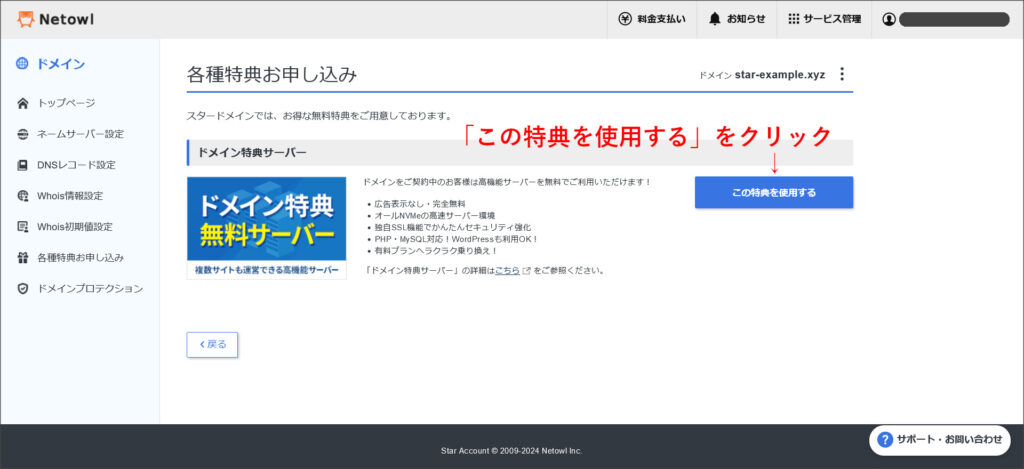Viewport: 1024px width, 469px height.
Task: Click the 各種特典お申し込み gift icon
Action: [x=23, y=257]
